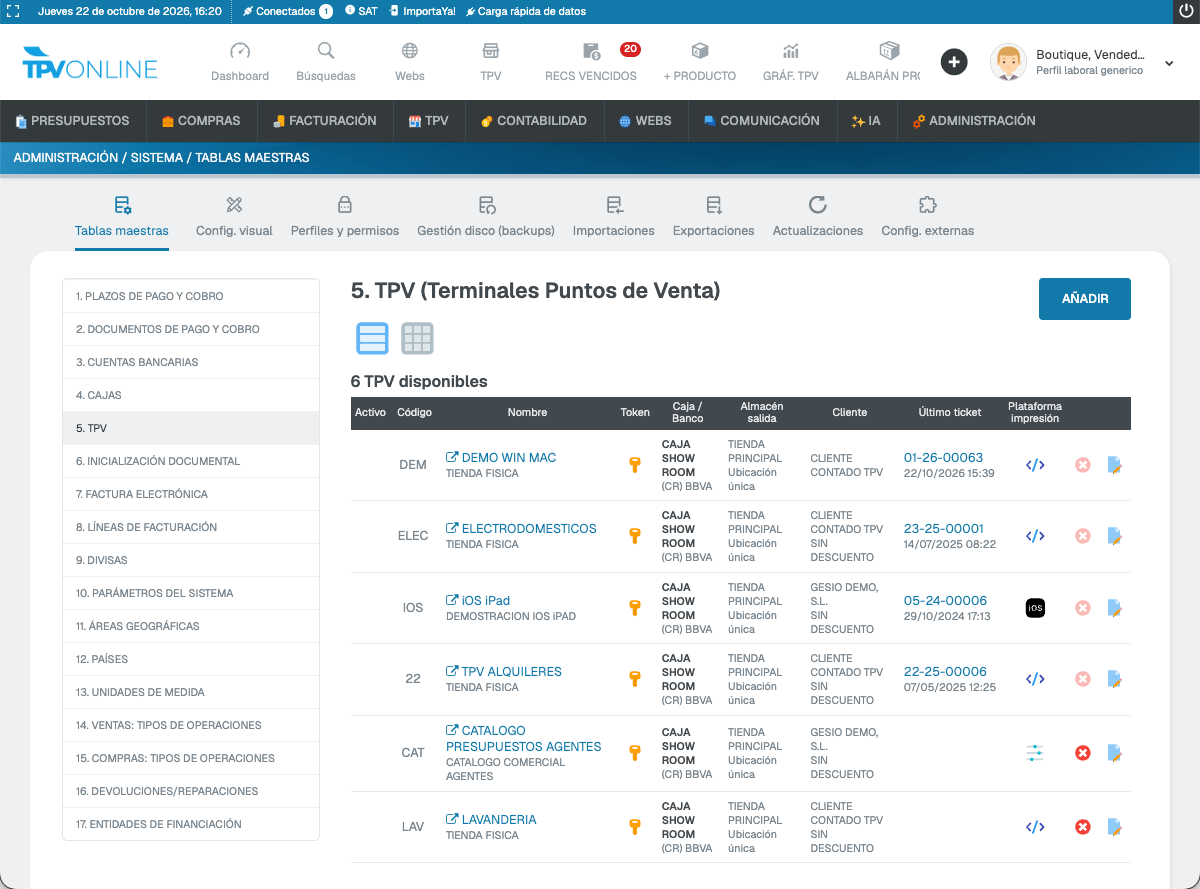Switch to Perfiles y permisos tab

point(345,217)
